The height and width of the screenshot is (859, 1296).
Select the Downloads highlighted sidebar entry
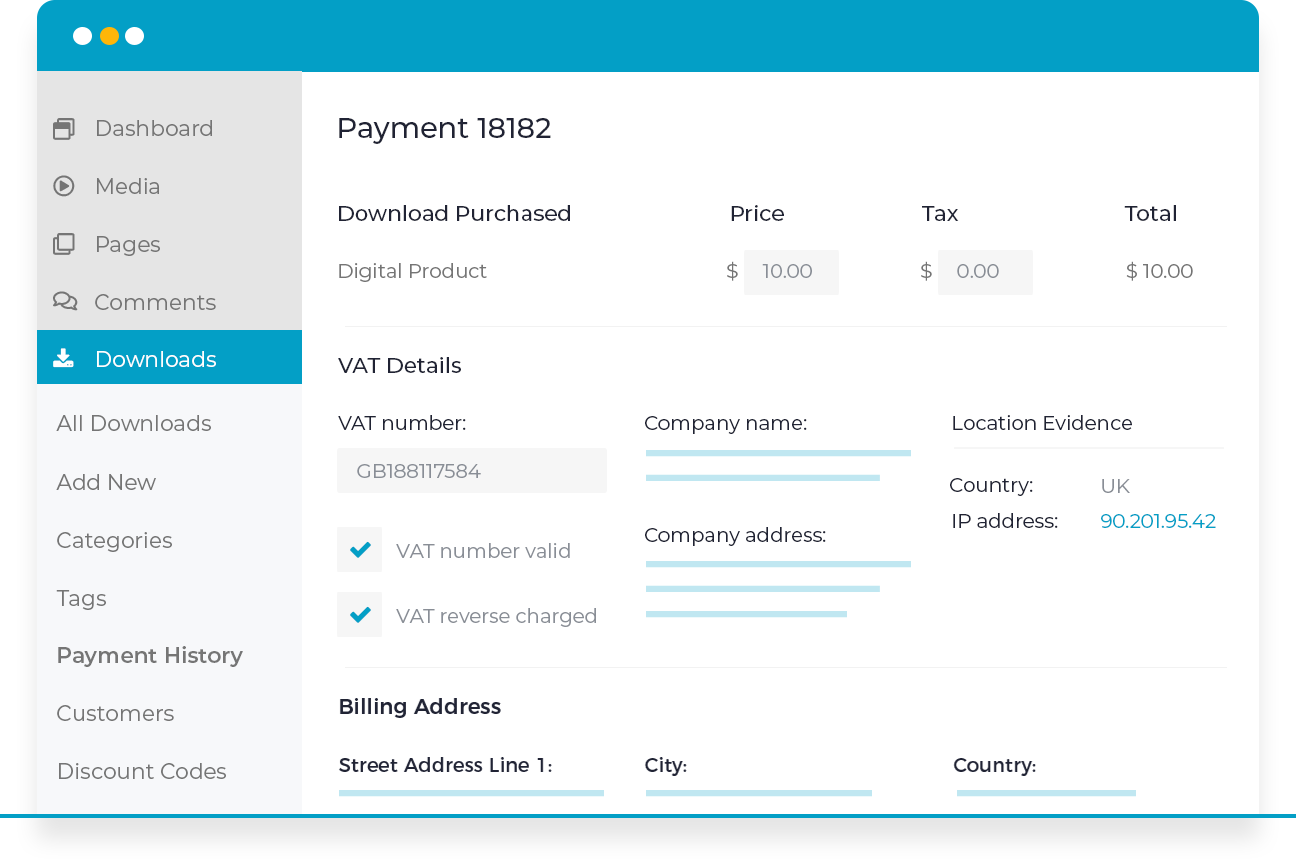pos(156,358)
